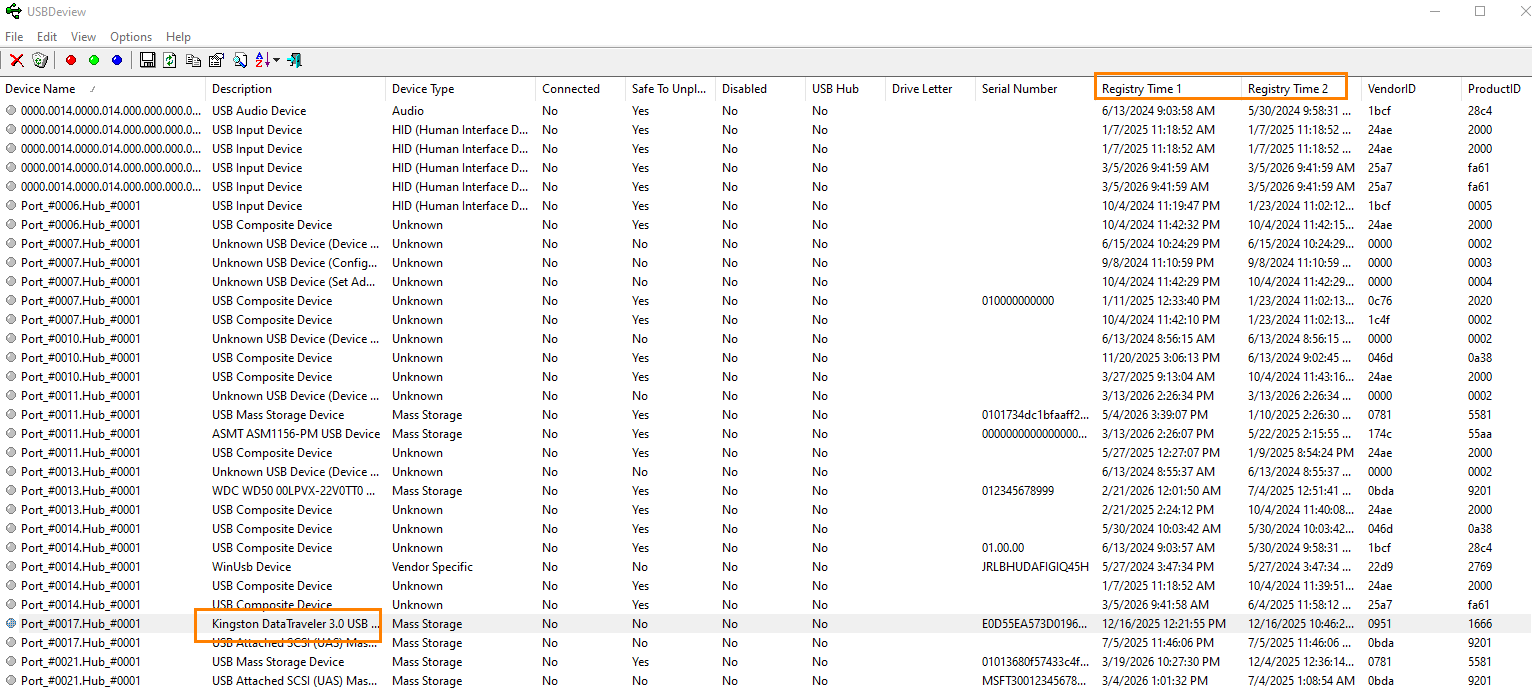Sort by the Connected column header
This screenshot has height=691, width=1532.
(581, 89)
